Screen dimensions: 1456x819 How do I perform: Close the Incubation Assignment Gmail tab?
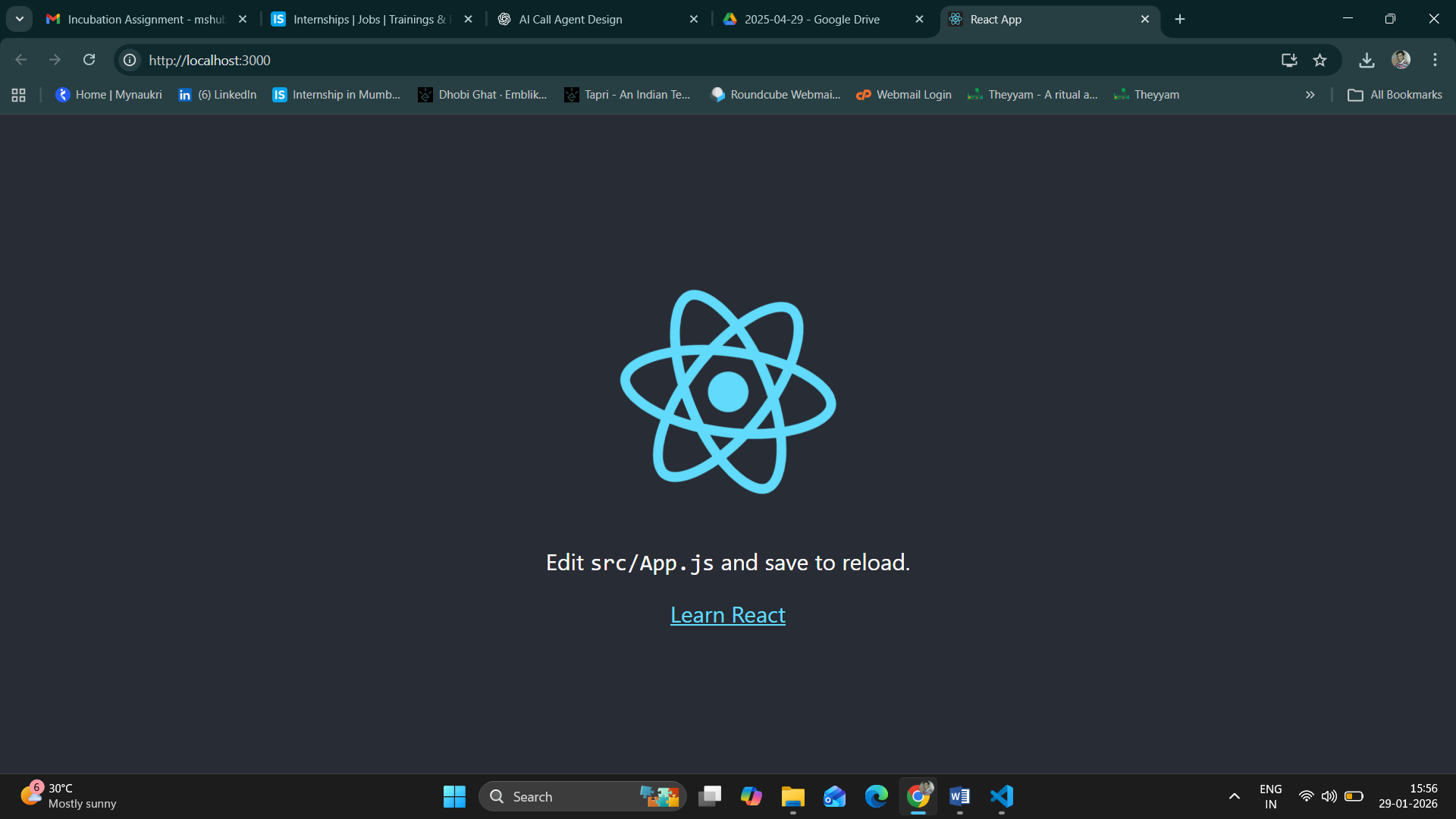click(x=243, y=19)
